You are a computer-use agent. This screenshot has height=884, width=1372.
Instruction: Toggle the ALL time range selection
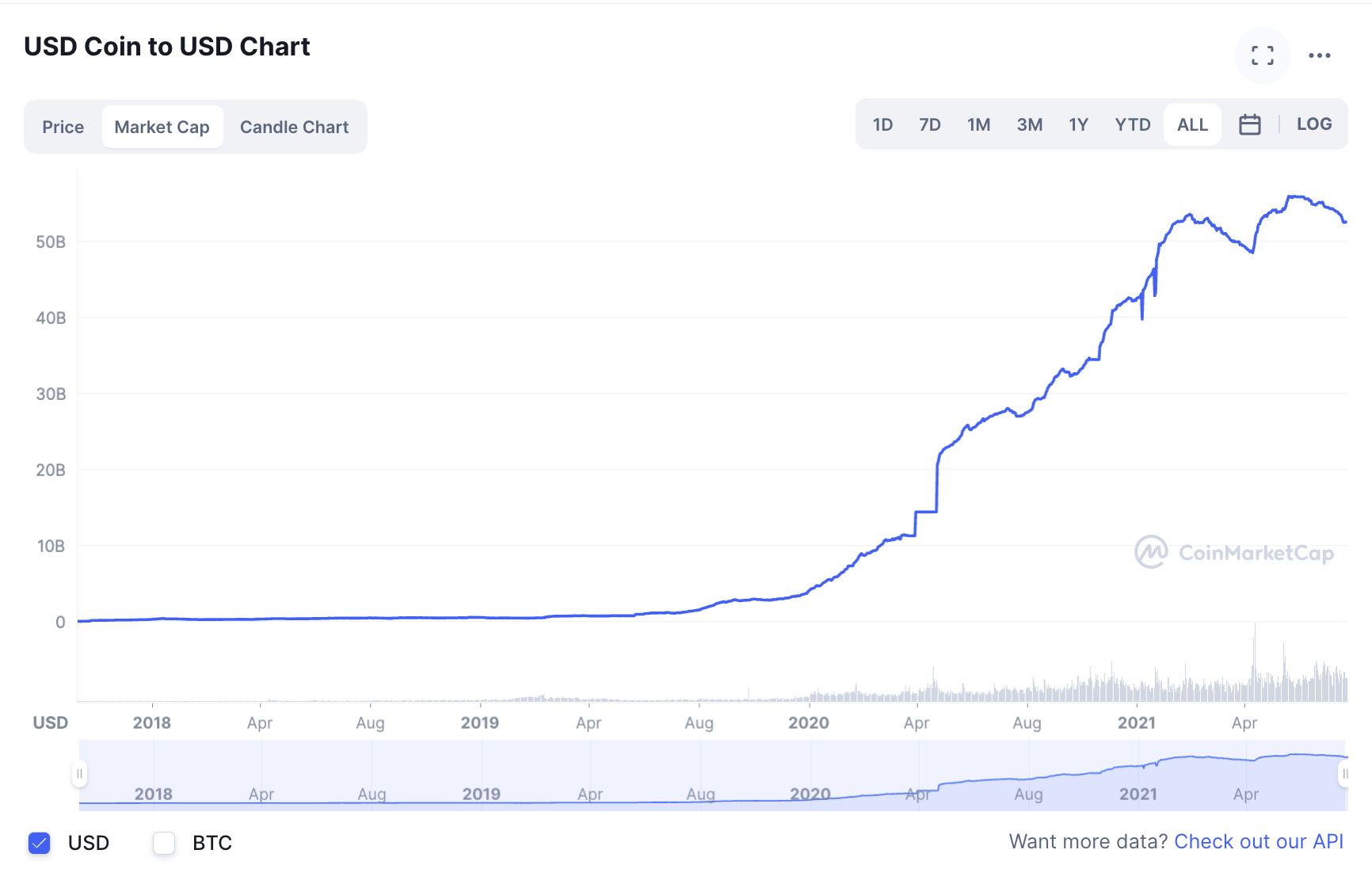1191,124
